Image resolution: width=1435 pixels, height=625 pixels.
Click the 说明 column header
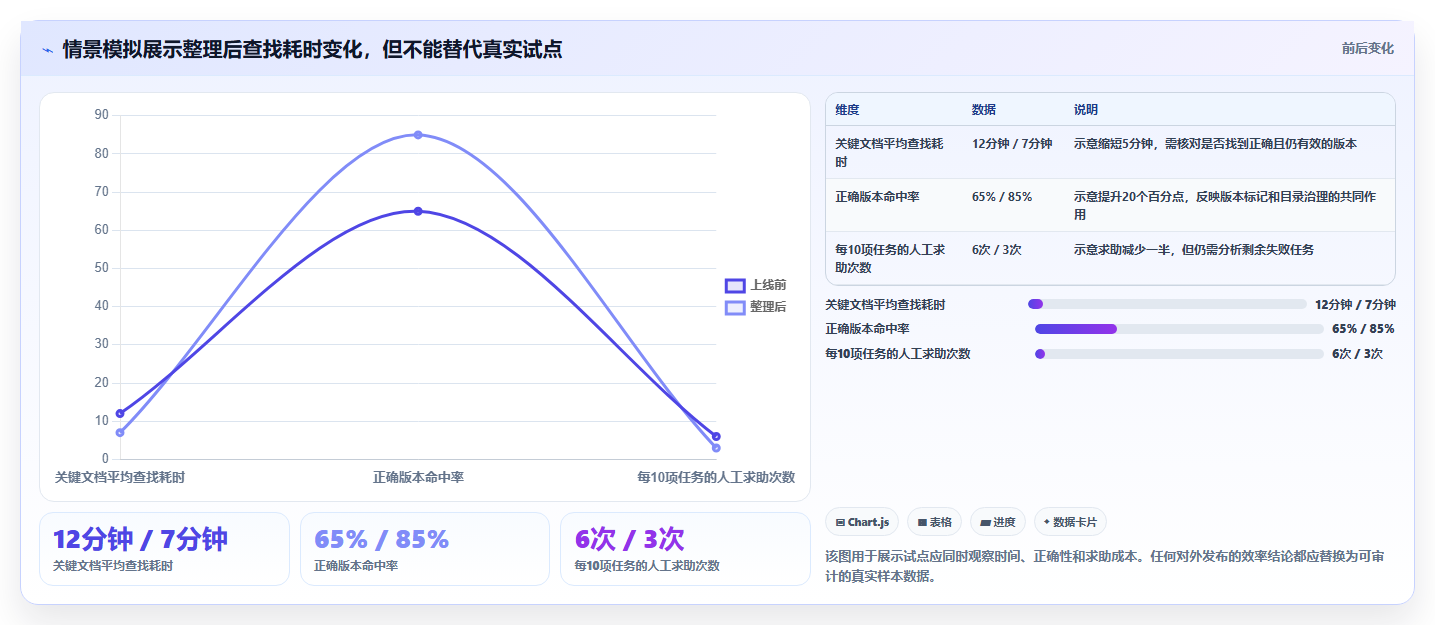pos(1086,110)
